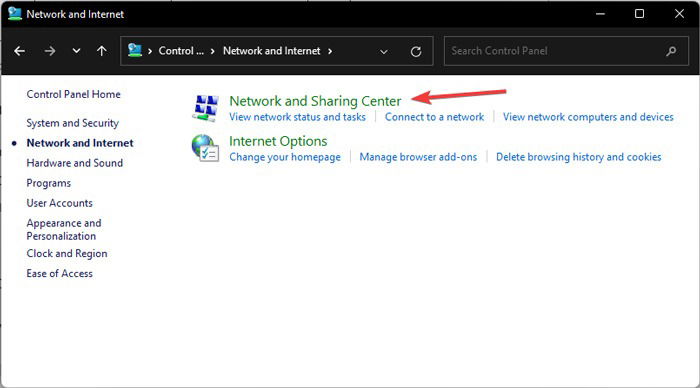The height and width of the screenshot is (388, 700).
Task: Click the Network and Sharing Center icon
Action: (206, 108)
